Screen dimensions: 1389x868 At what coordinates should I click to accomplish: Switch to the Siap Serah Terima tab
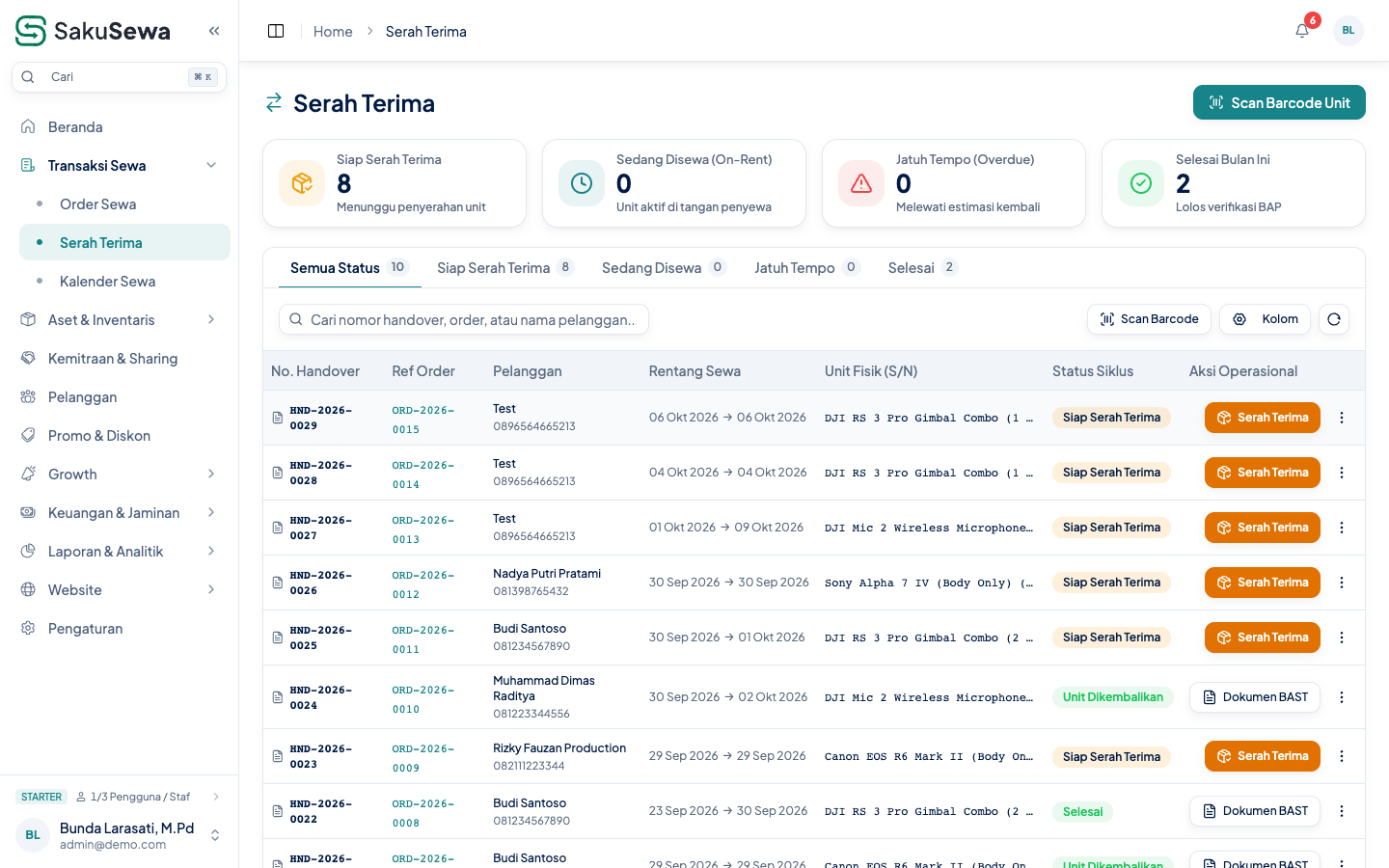click(x=505, y=268)
